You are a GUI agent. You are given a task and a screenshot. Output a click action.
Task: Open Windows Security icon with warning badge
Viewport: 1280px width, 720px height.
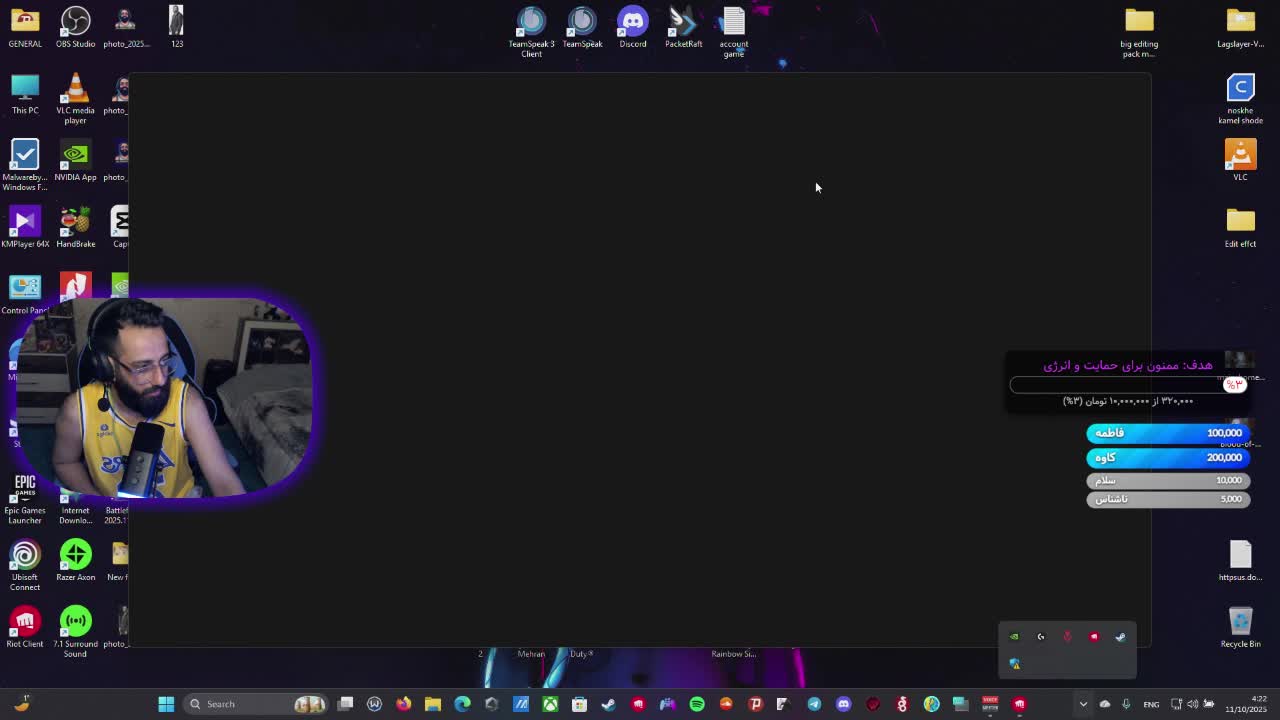coord(1014,664)
